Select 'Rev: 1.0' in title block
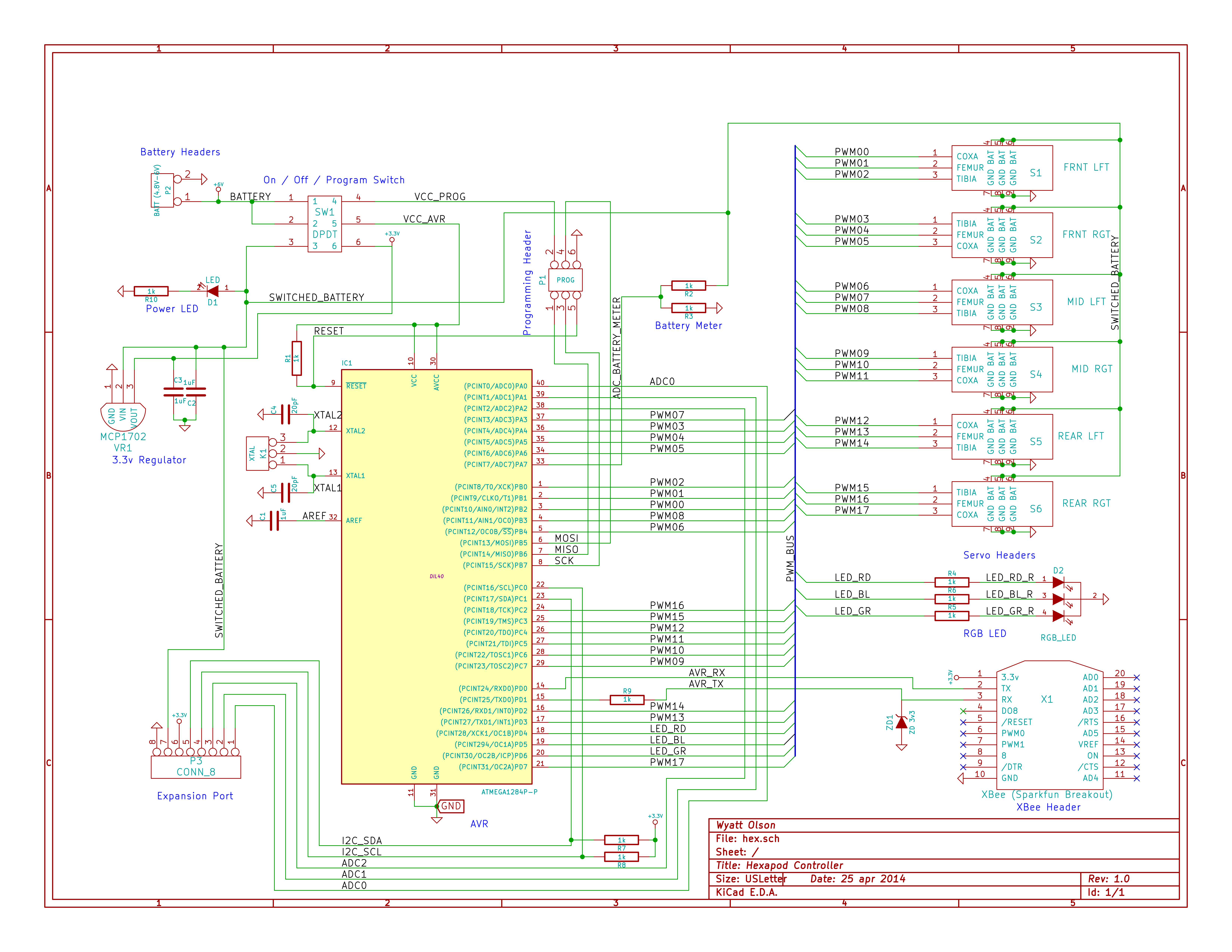Viewport: 1232px width, 952px height. point(1108,879)
